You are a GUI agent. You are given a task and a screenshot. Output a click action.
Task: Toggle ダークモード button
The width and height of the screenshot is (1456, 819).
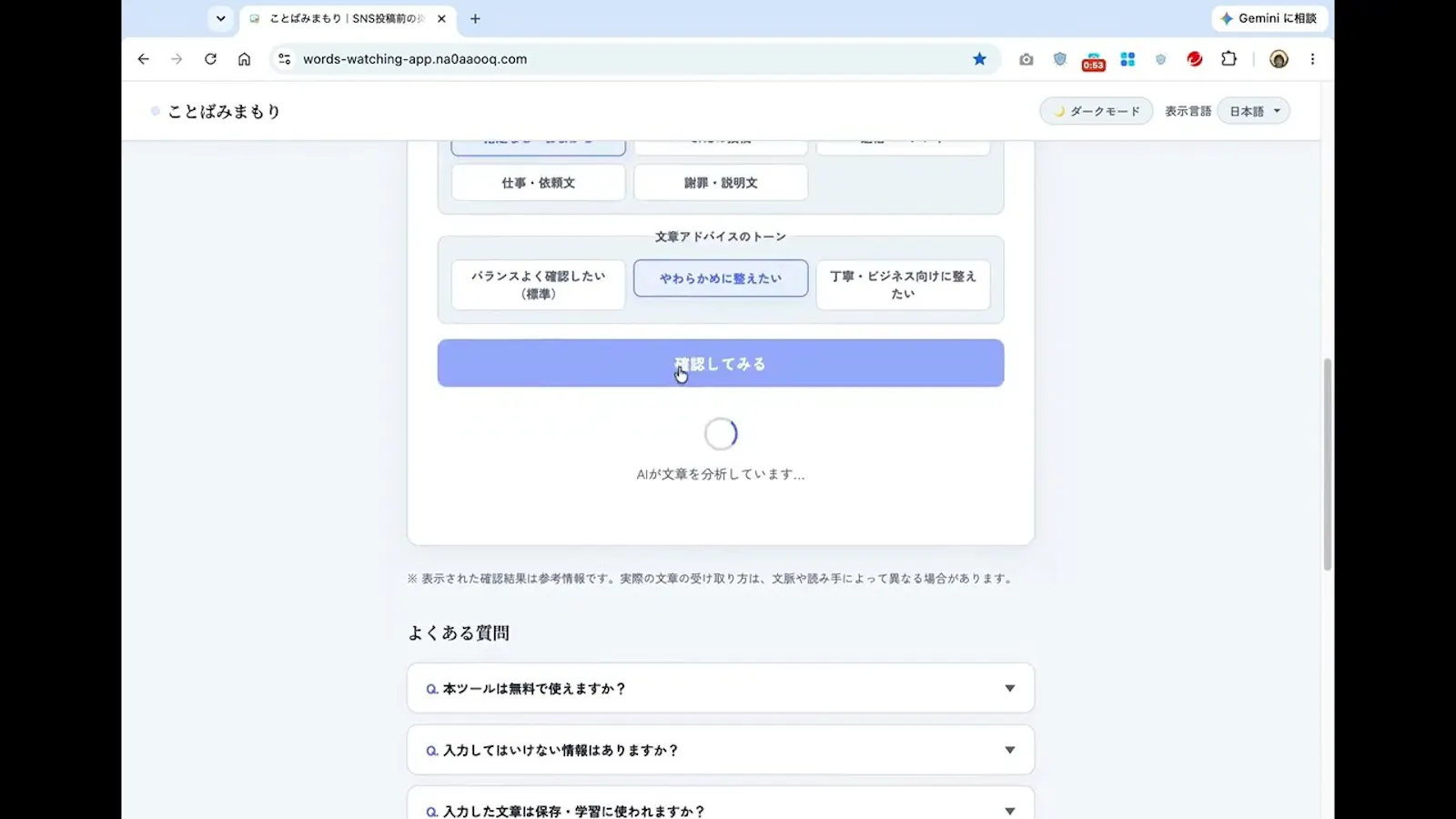(x=1096, y=111)
